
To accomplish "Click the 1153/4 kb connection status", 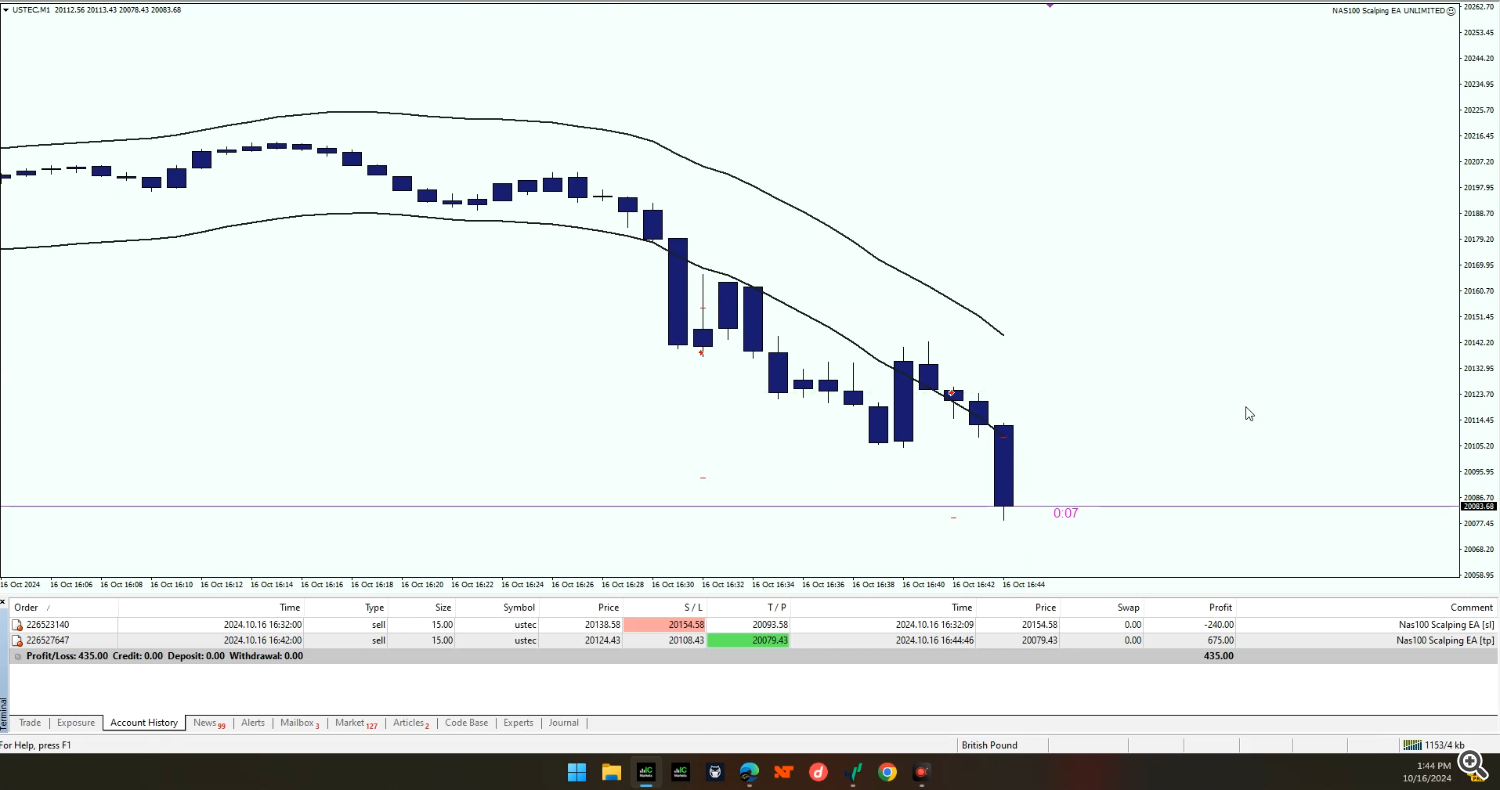I will [x=1444, y=745].
